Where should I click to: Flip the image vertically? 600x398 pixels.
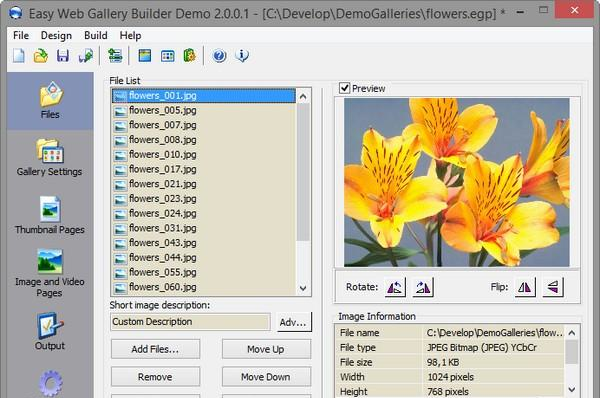[x=553, y=287]
